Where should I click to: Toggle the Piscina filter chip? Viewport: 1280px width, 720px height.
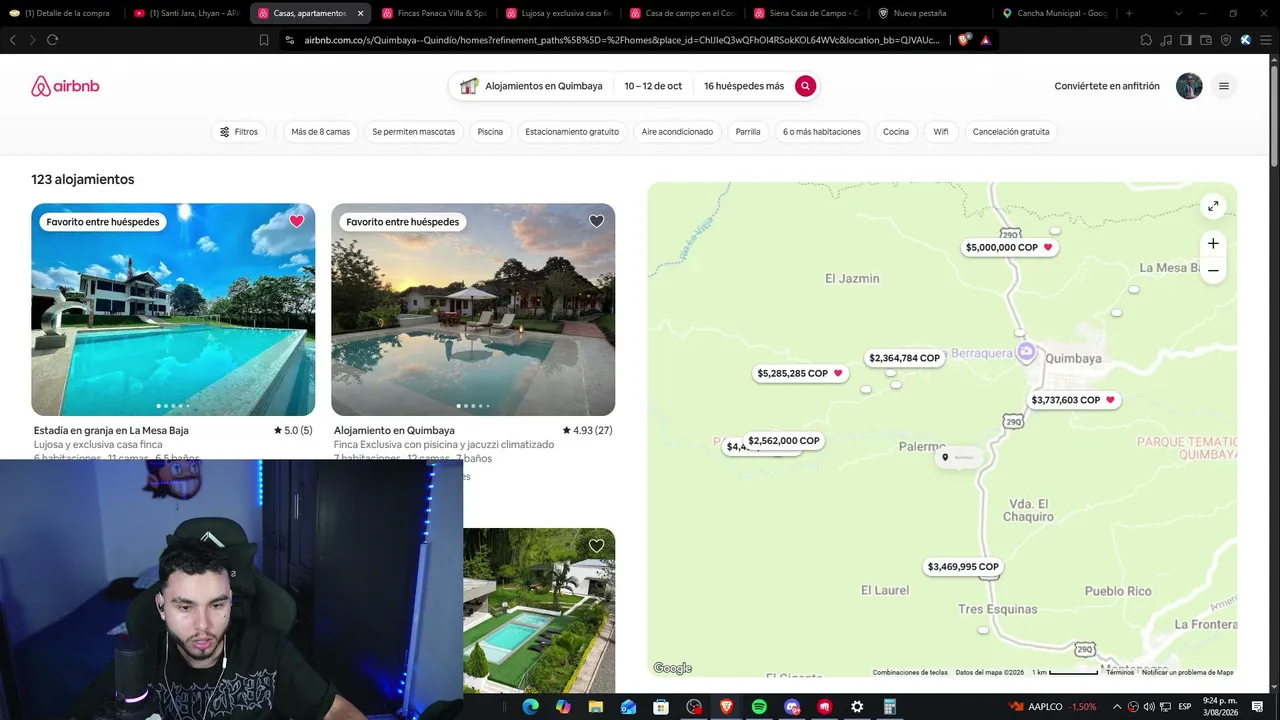490,132
